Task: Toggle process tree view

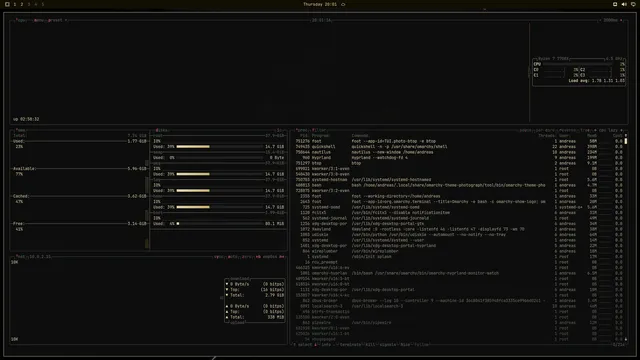Action: (585, 130)
